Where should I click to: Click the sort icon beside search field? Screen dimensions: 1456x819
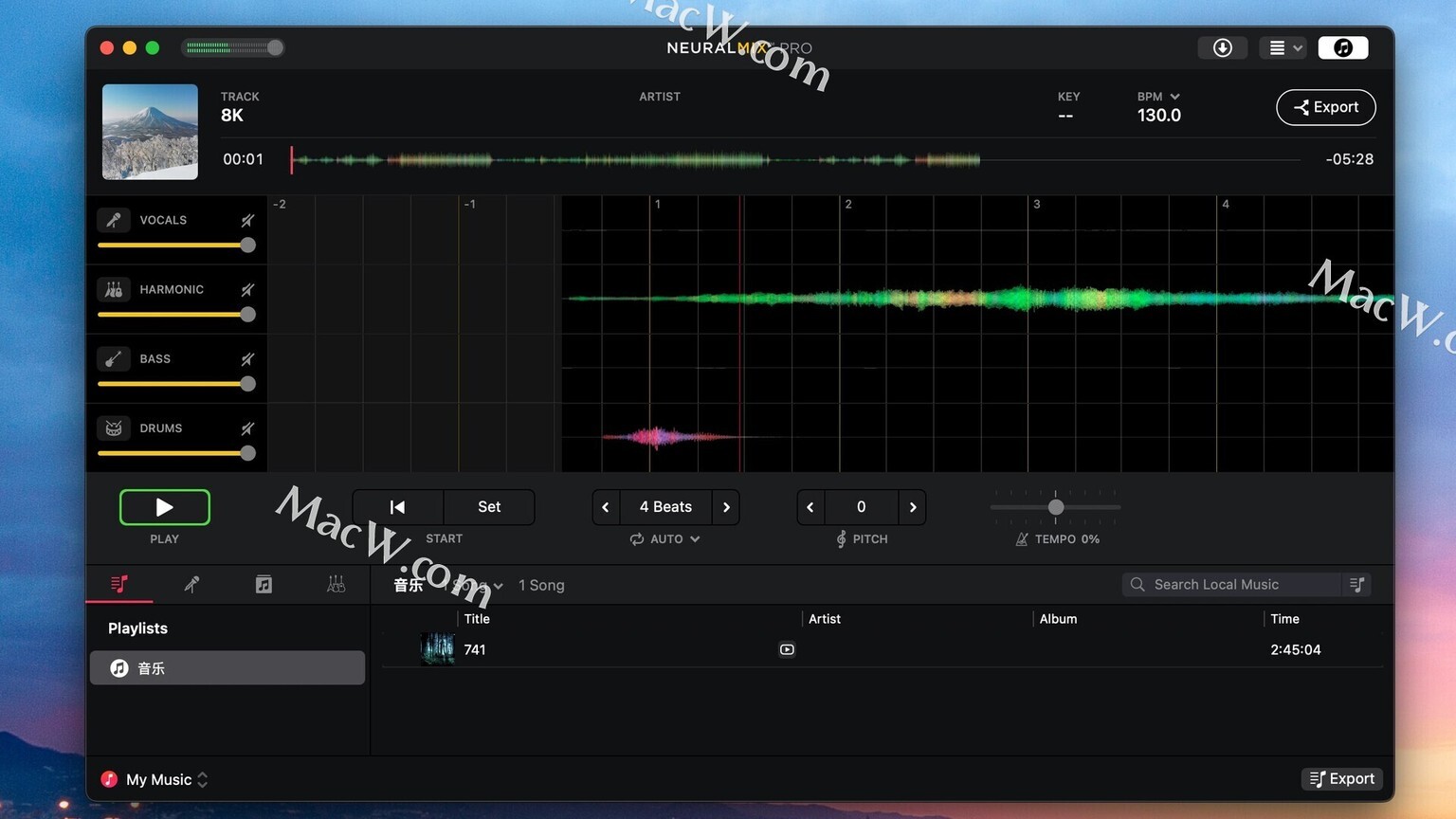1357,585
